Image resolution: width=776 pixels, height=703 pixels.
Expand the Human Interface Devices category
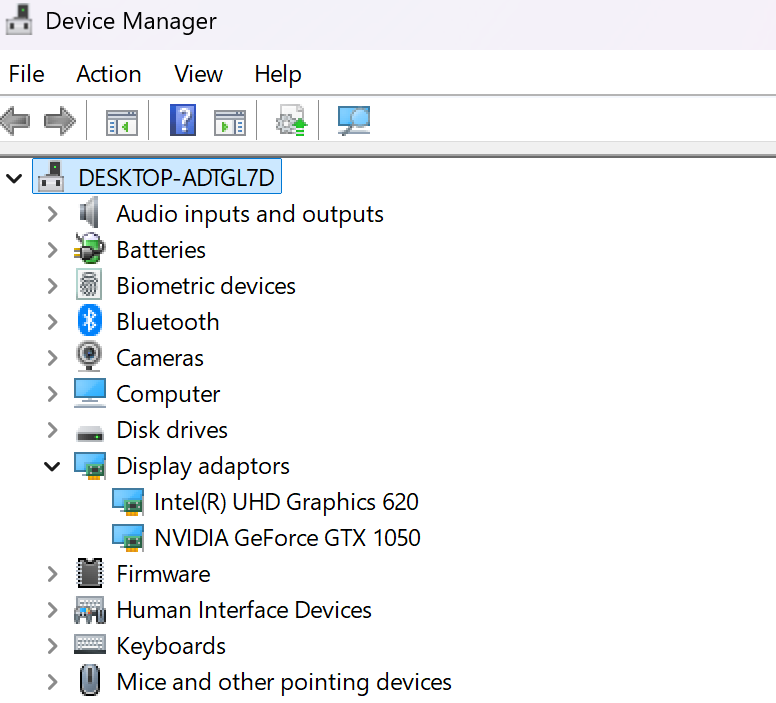click(x=52, y=610)
